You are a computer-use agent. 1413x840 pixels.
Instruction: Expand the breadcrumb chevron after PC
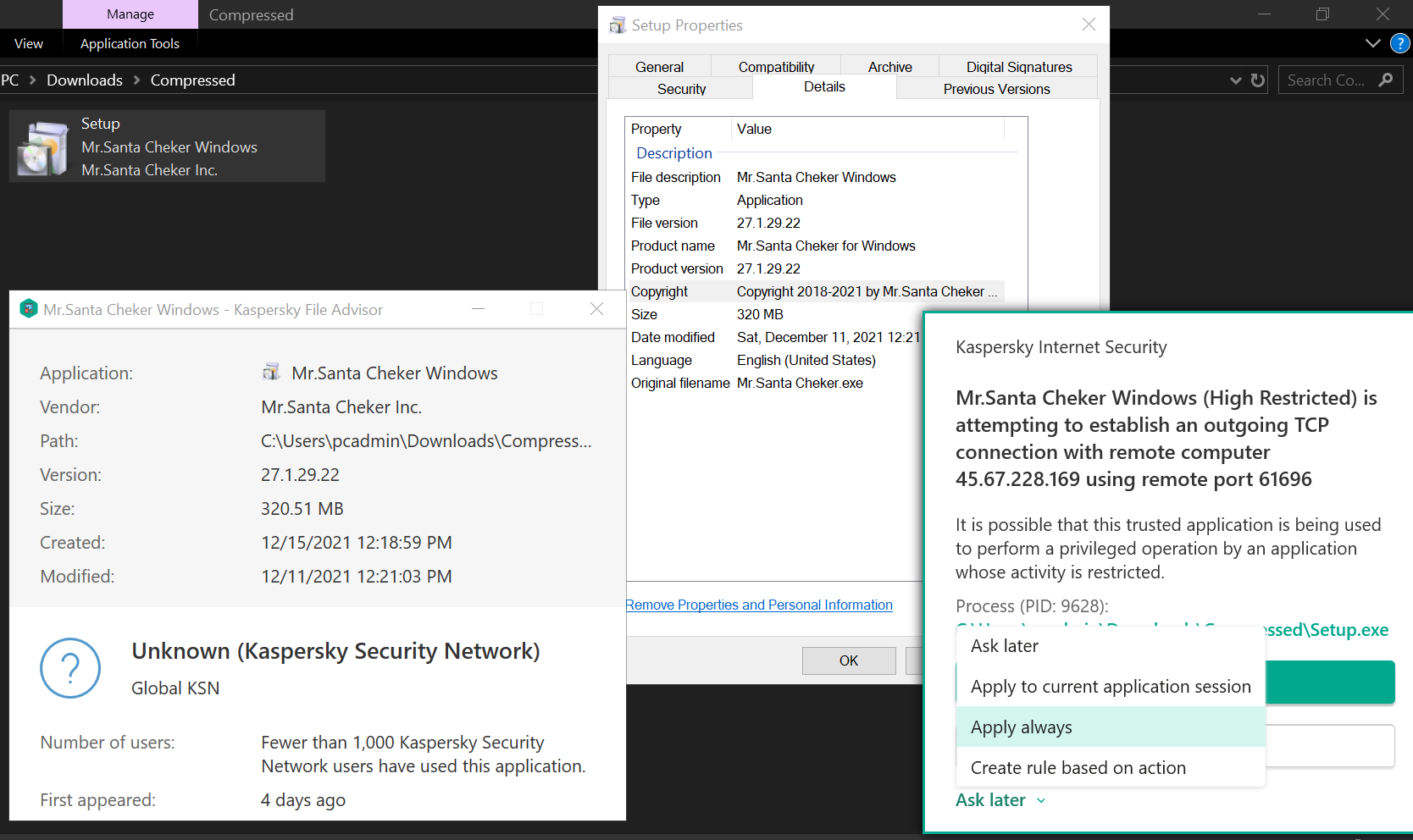tap(33, 80)
